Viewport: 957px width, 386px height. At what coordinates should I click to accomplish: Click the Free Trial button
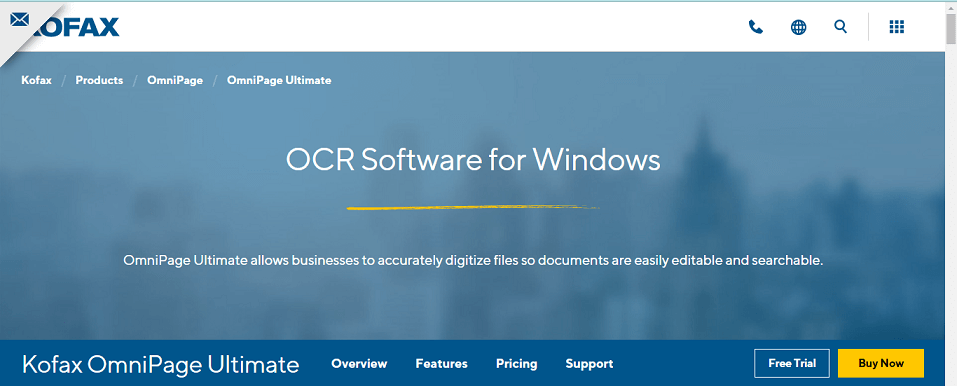792,363
